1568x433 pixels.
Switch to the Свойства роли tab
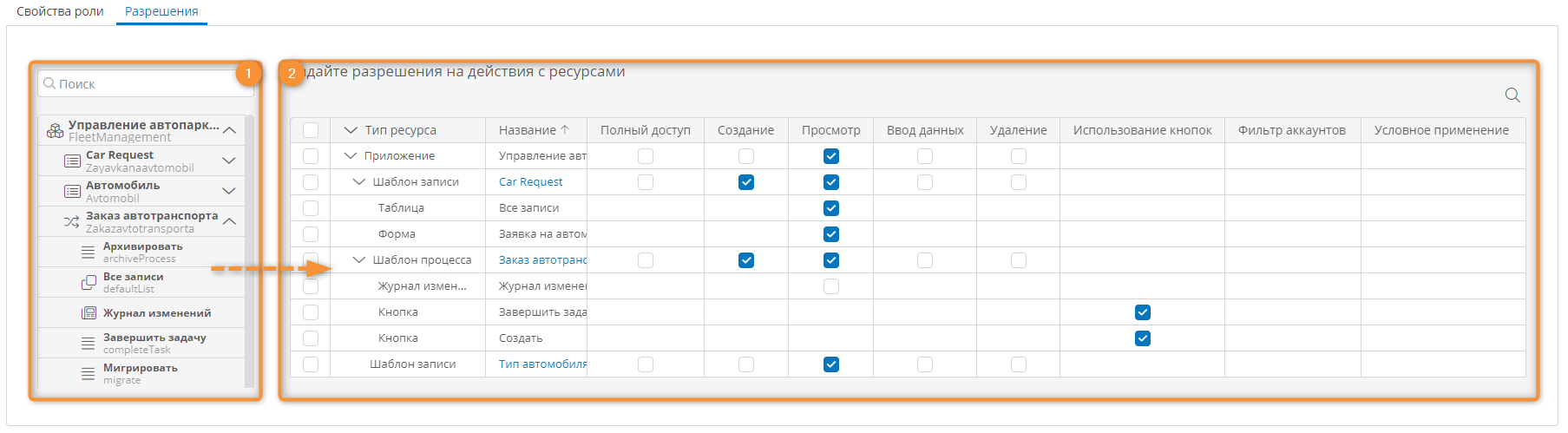click(x=60, y=11)
